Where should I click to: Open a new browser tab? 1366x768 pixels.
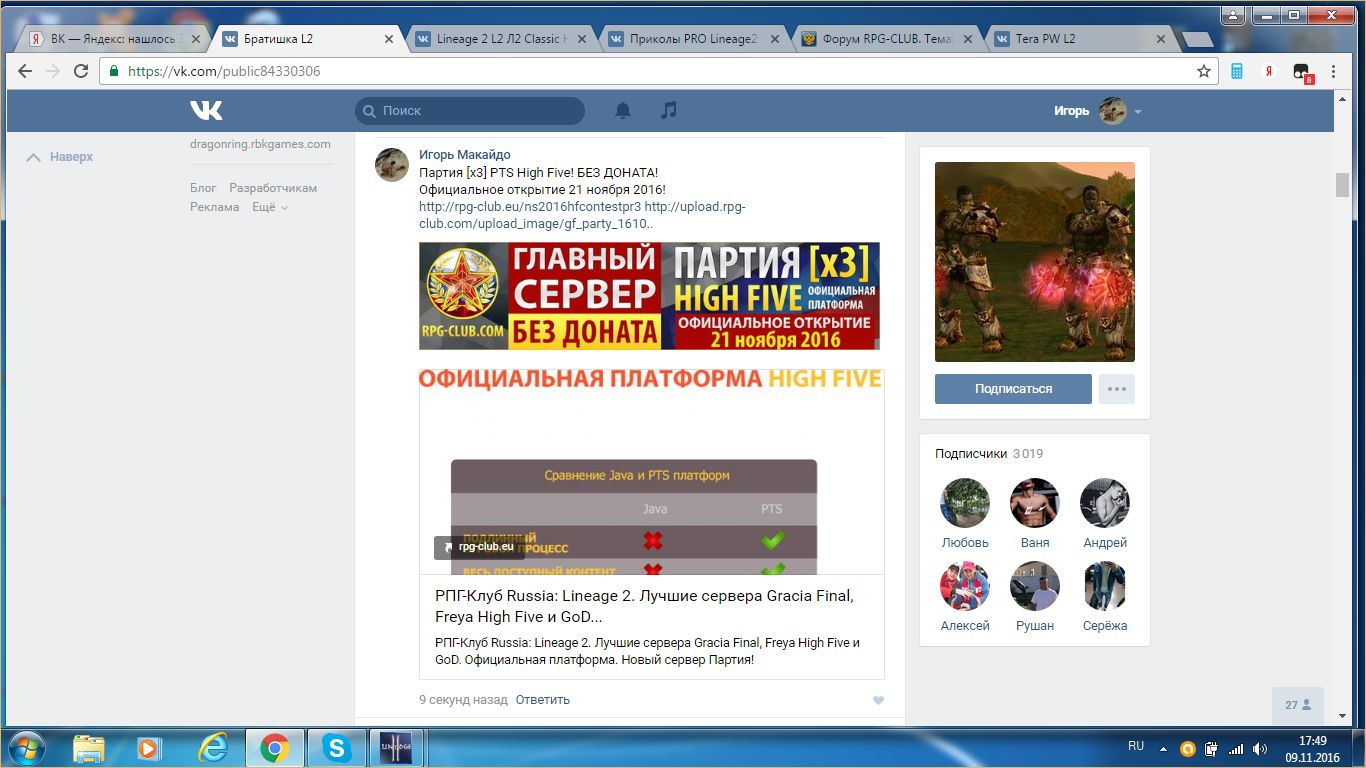tap(1196, 40)
